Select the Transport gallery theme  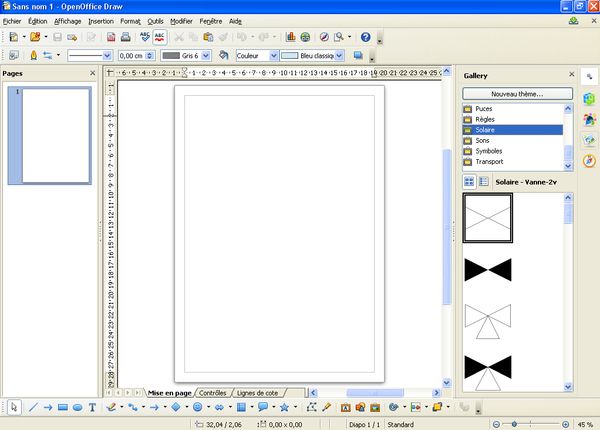(x=513, y=161)
